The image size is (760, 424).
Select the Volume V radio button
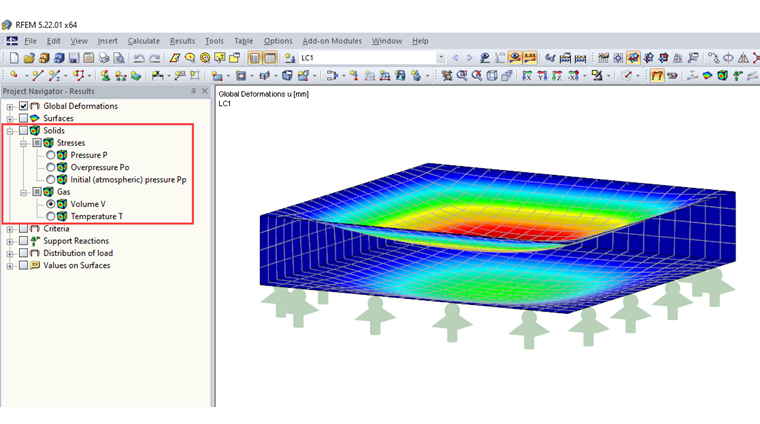click(x=50, y=204)
